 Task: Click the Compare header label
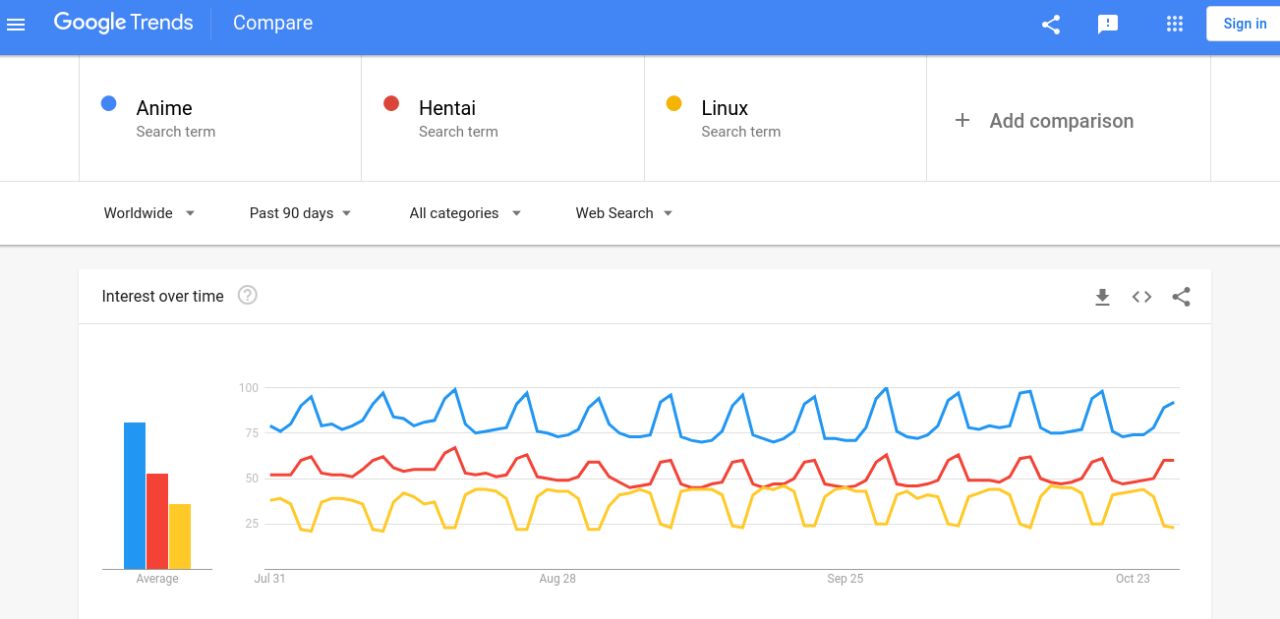[x=272, y=23]
